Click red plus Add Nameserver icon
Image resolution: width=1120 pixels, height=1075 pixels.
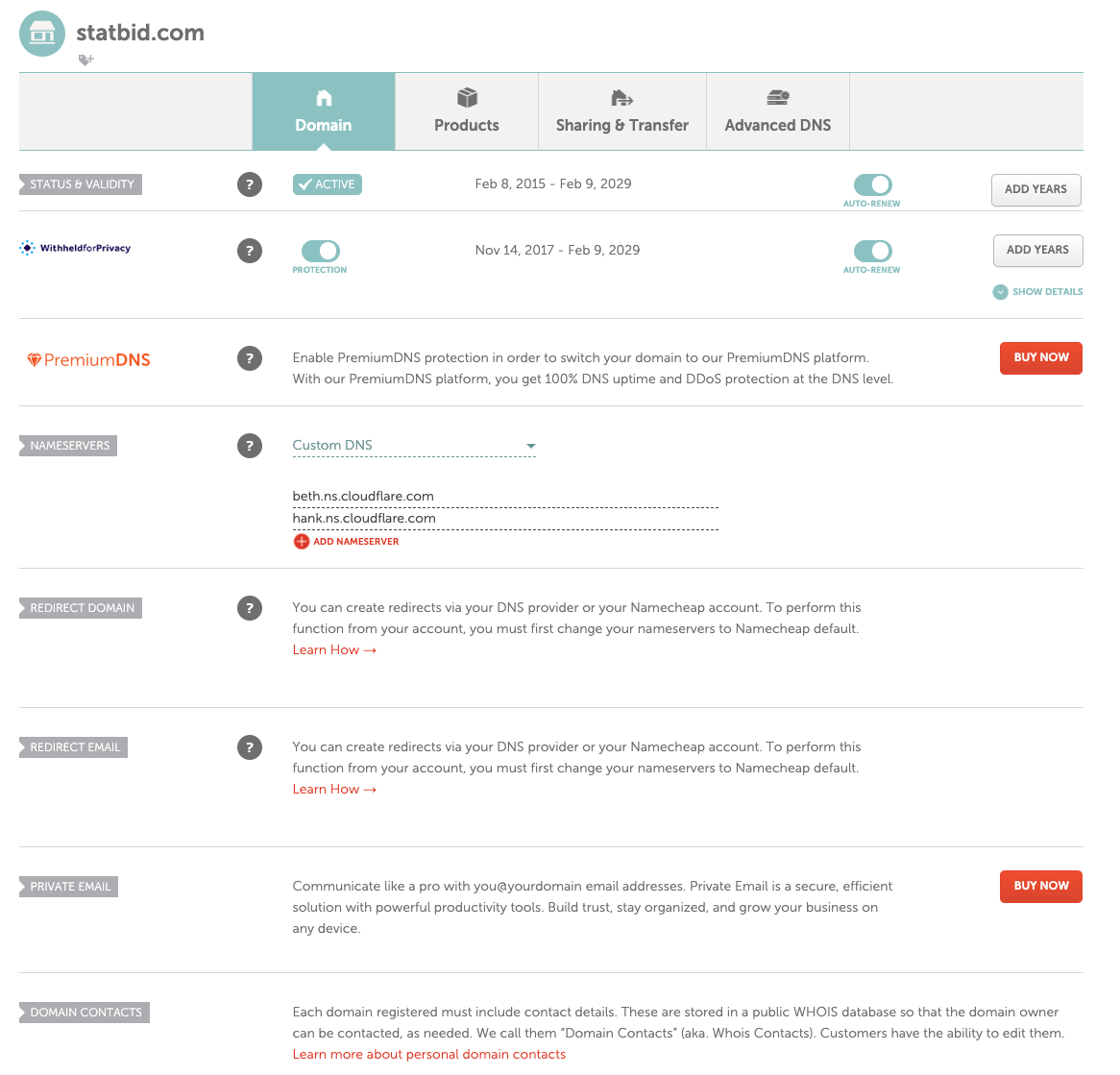(x=302, y=541)
